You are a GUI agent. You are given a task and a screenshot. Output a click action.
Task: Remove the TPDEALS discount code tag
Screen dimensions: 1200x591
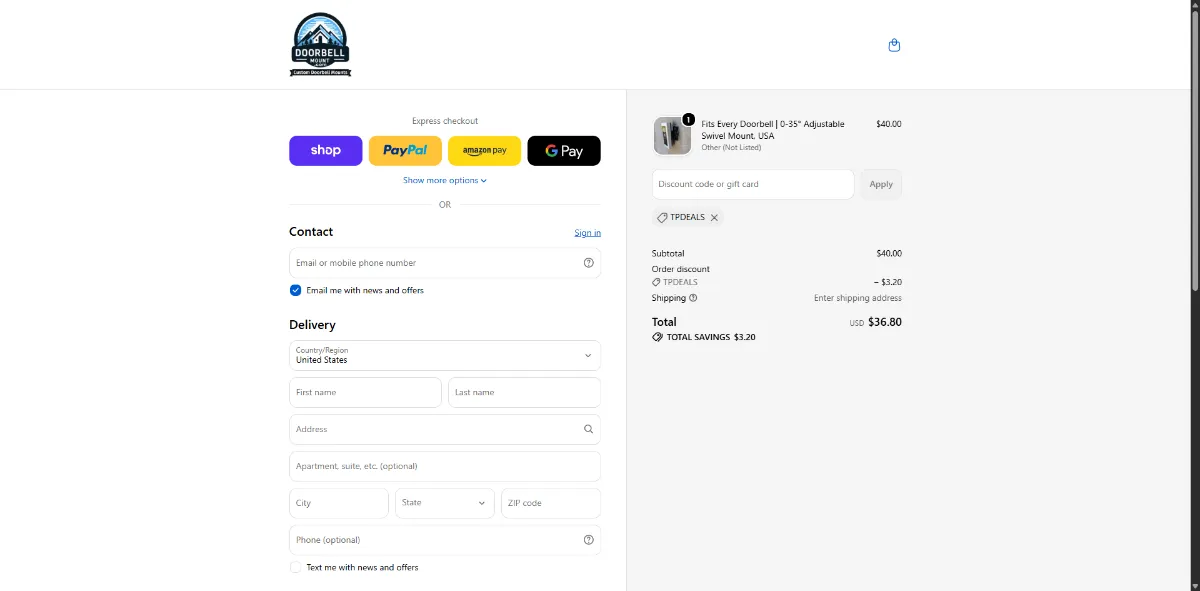714,217
